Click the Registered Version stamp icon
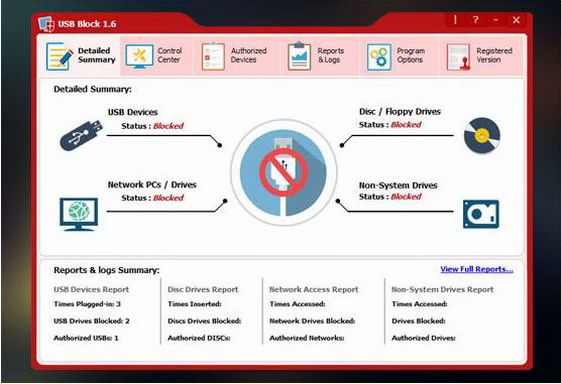The width and height of the screenshot is (561, 384). tap(458, 57)
